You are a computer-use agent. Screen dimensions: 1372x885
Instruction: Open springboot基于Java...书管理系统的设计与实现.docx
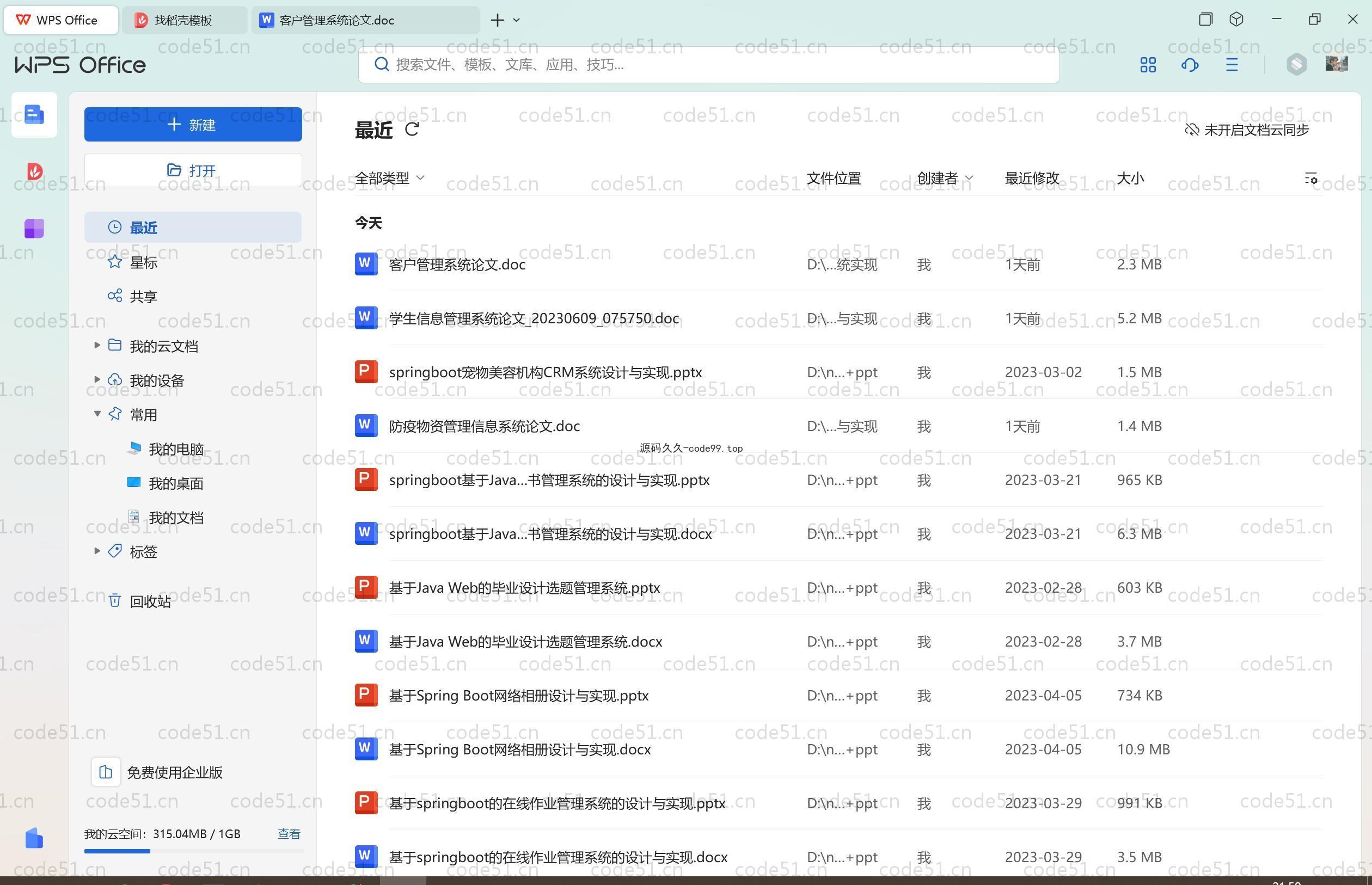click(x=550, y=534)
